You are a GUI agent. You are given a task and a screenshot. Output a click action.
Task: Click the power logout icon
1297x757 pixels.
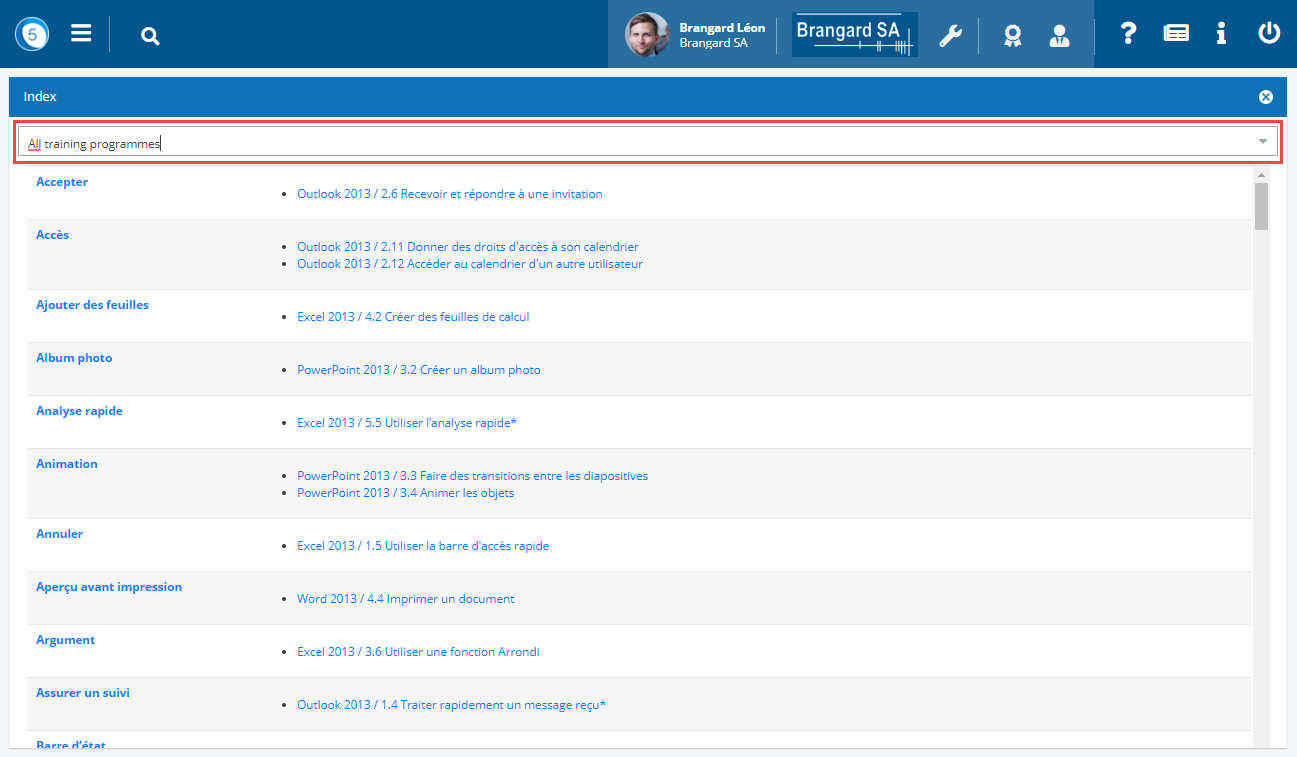pos(1268,34)
